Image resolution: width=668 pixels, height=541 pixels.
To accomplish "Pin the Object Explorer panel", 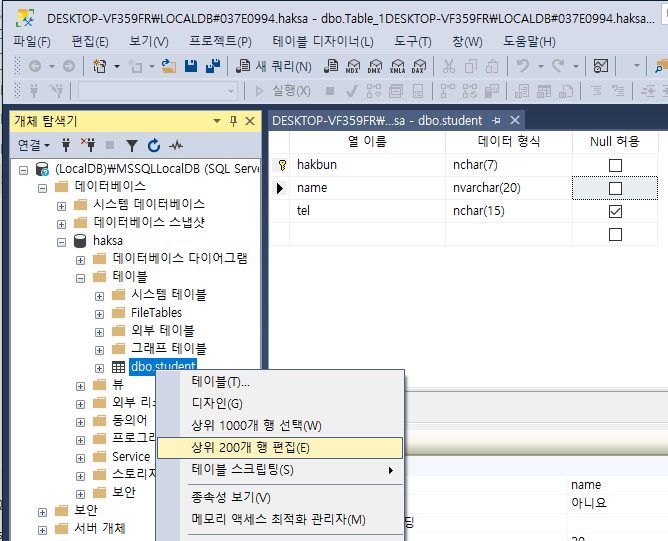I will (x=233, y=121).
